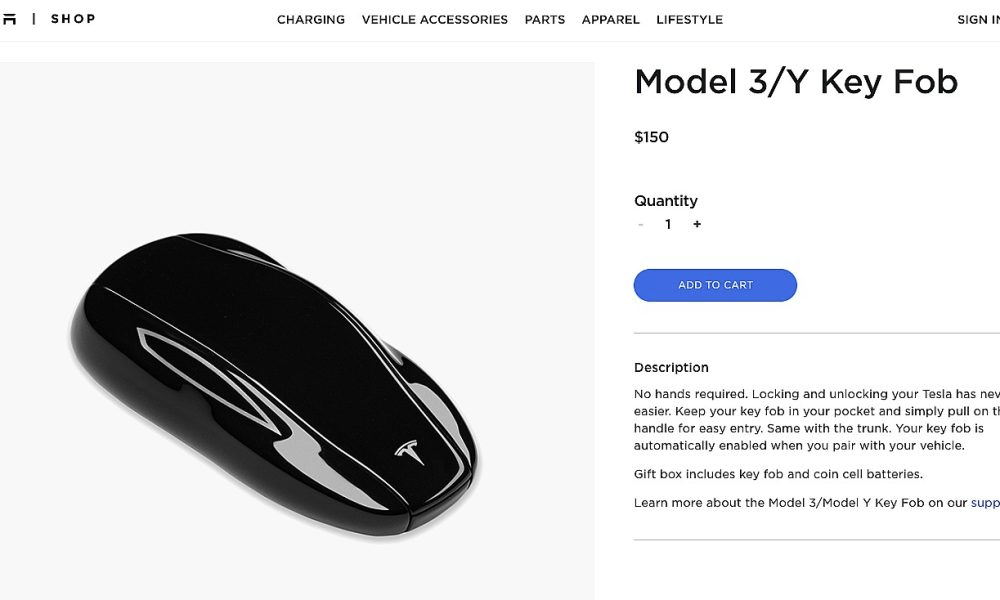Decrease quantity with the minus stepper
This screenshot has height=600, width=1000.
coord(640,224)
